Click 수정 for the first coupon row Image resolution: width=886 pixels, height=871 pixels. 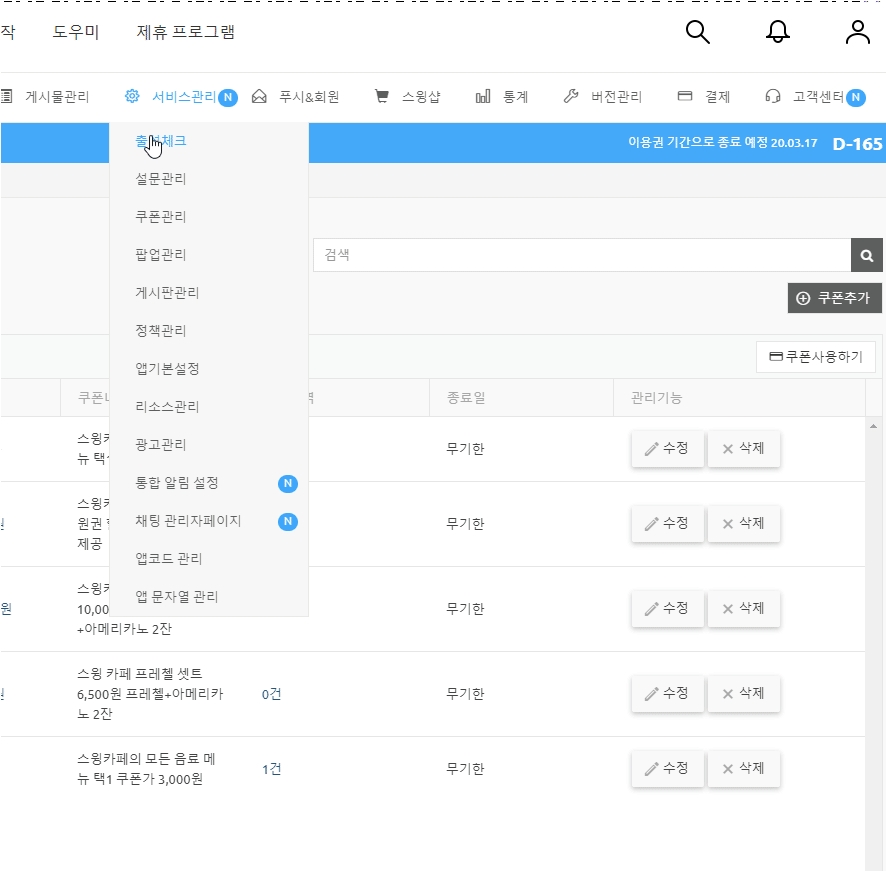click(x=667, y=449)
